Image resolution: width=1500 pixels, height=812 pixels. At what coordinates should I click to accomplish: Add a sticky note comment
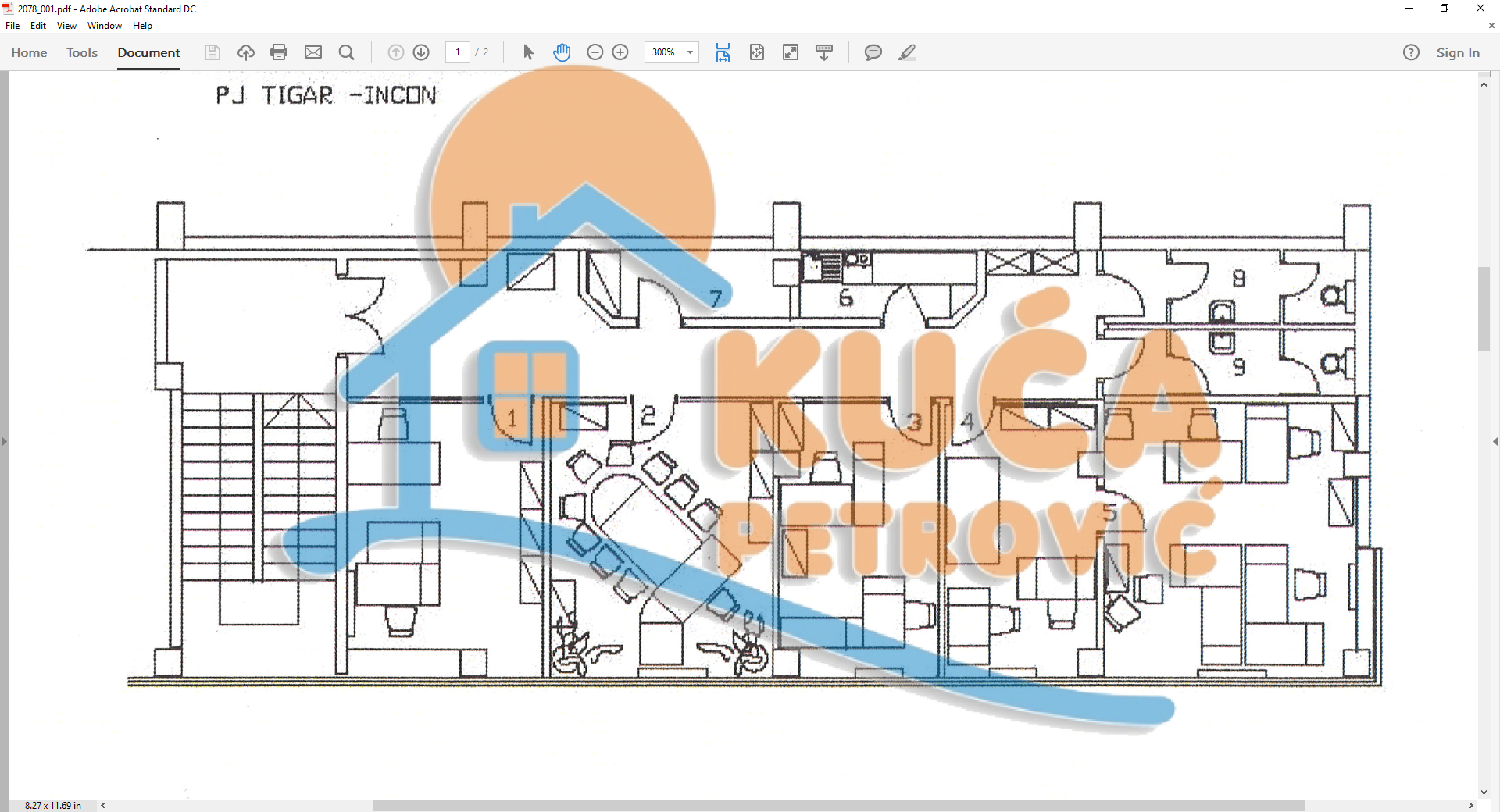(x=873, y=52)
